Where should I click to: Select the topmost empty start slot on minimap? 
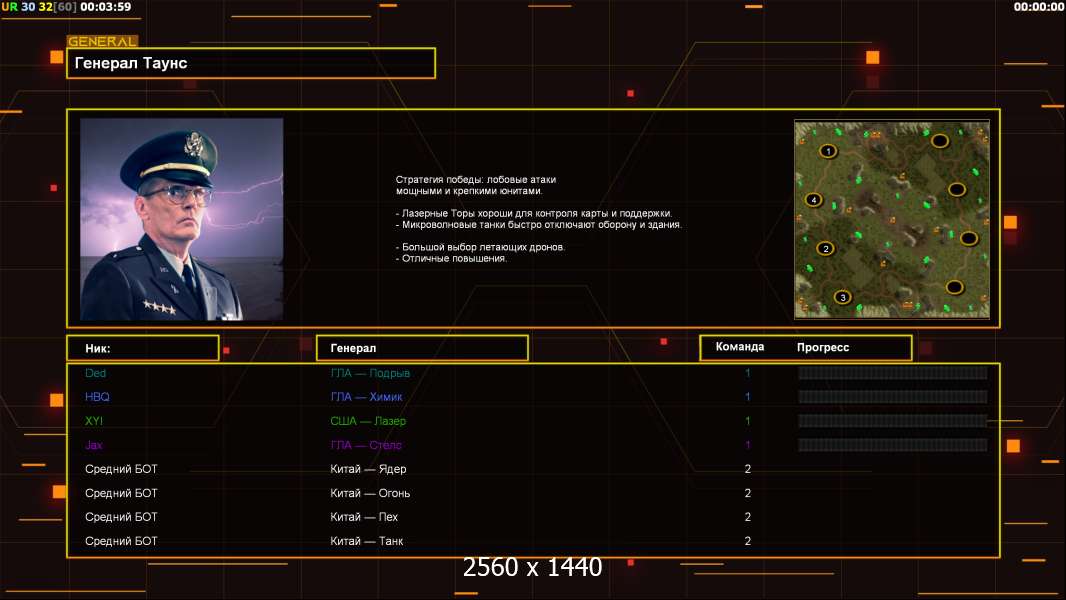pos(940,141)
